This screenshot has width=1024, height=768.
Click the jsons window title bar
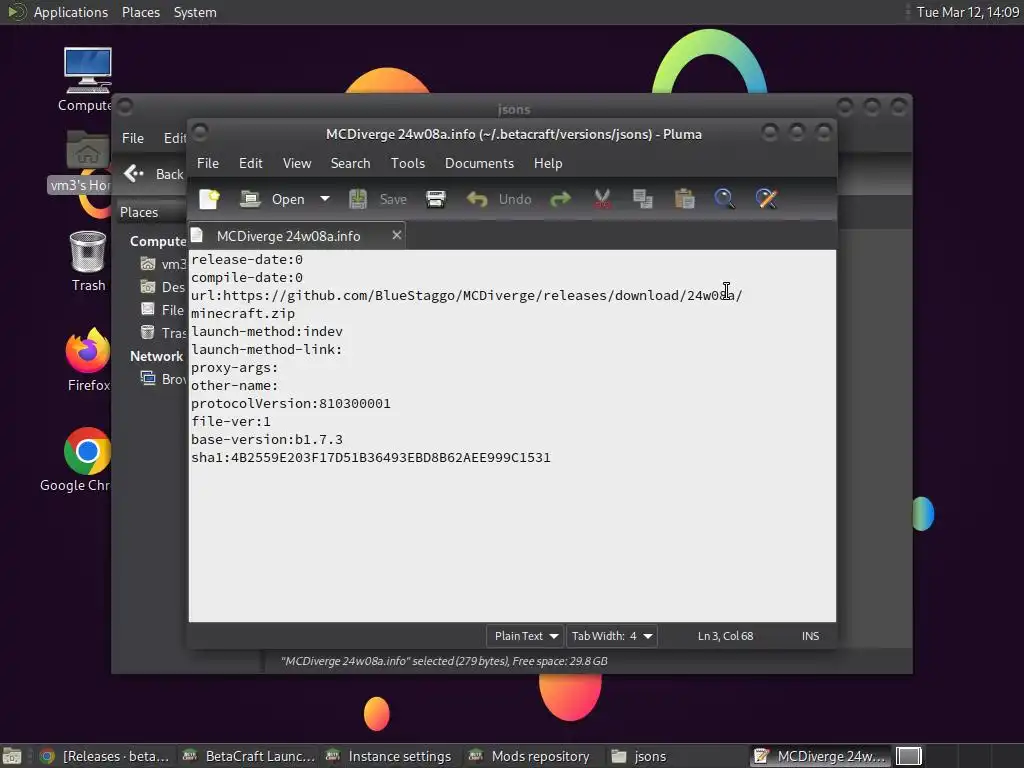(513, 108)
